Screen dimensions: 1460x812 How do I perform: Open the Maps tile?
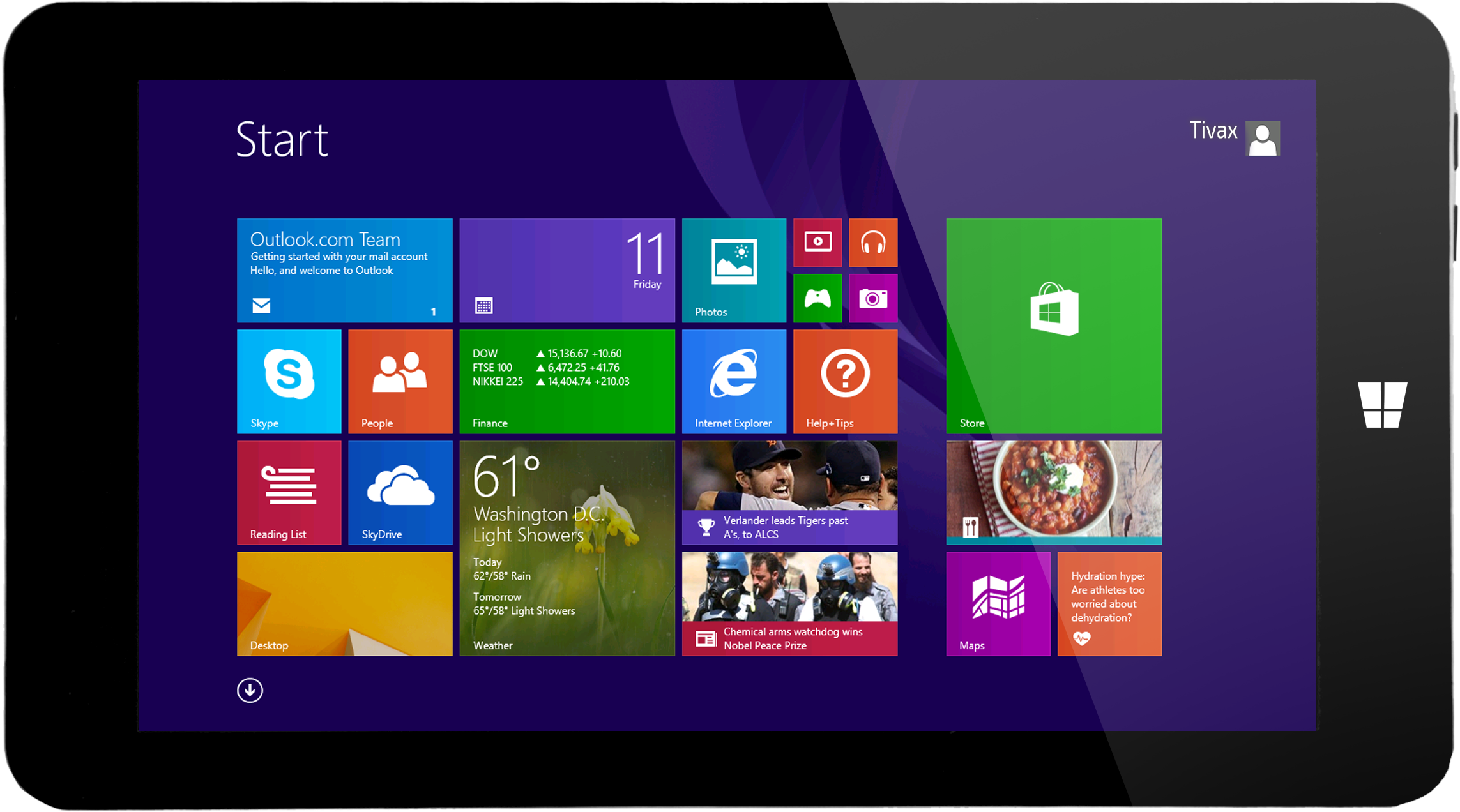[x=998, y=604]
